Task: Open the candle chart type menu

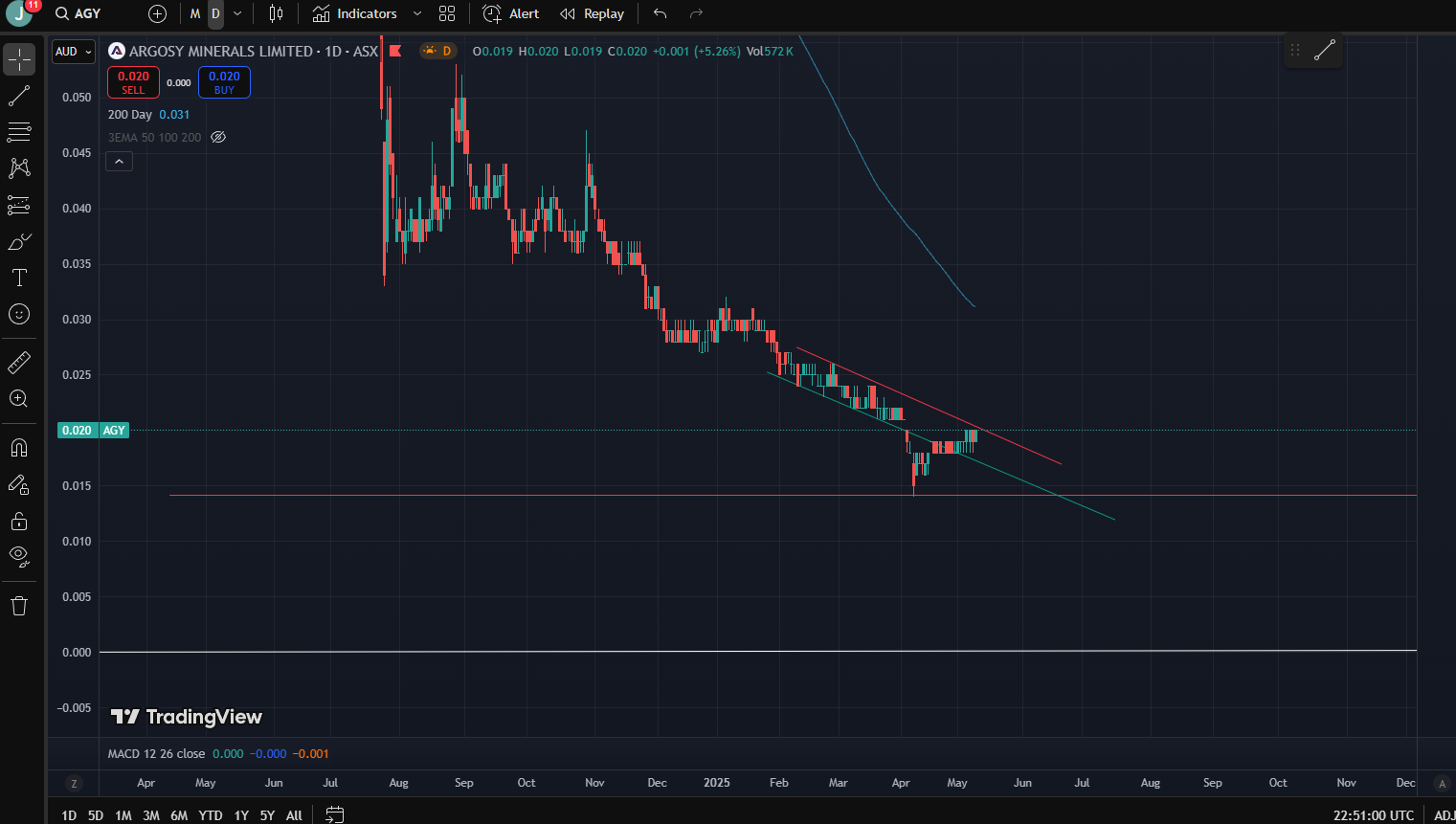Action: [x=277, y=13]
